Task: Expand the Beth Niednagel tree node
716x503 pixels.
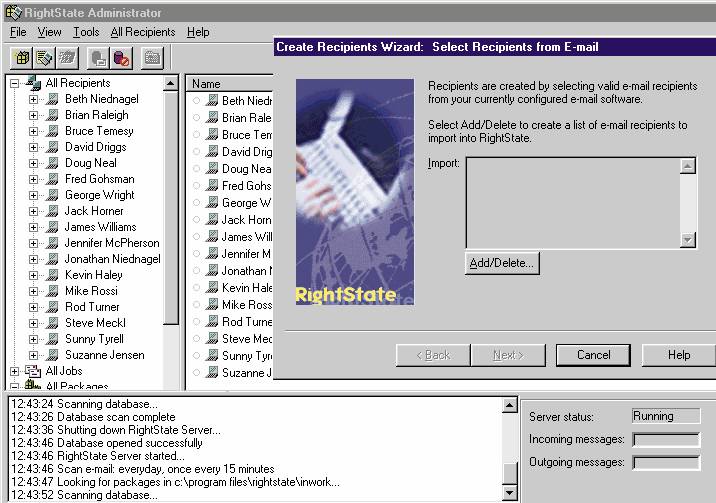Action: pyautogui.click(x=33, y=99)
